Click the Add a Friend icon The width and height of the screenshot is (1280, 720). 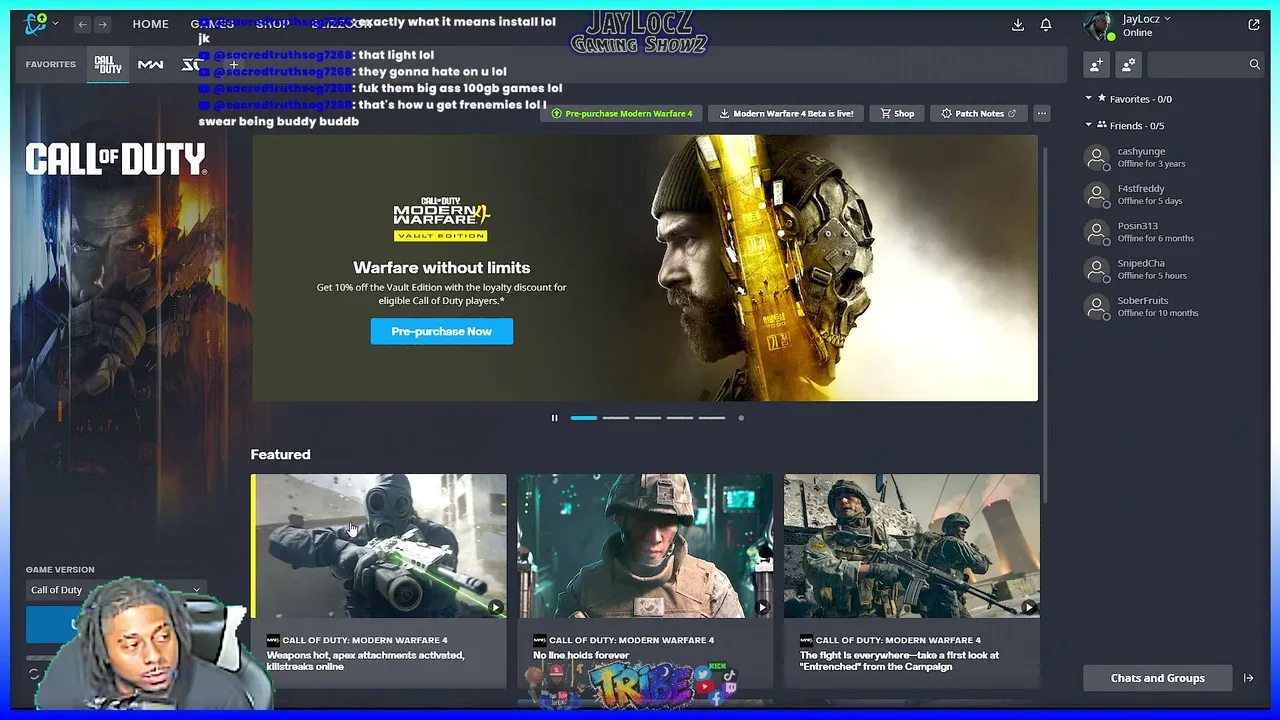coord(1097,64)
